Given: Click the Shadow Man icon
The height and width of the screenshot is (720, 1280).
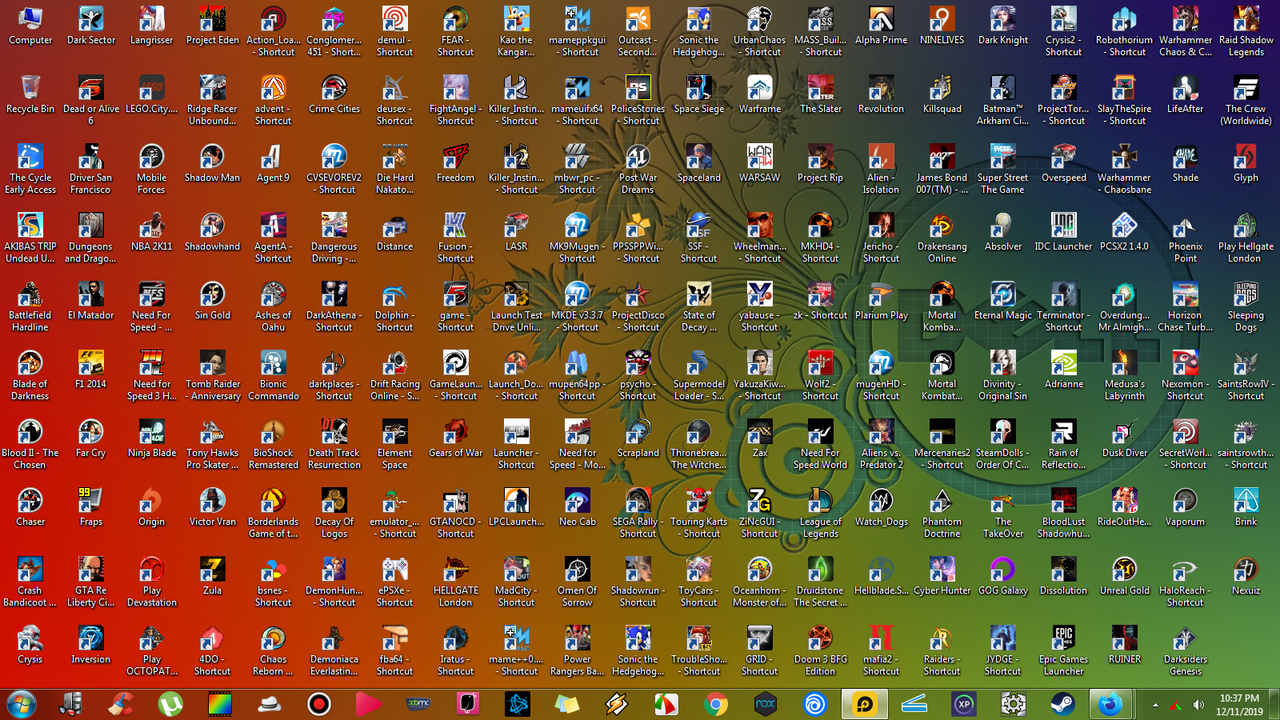Looking at the screenshot, I should click(212, 163).
